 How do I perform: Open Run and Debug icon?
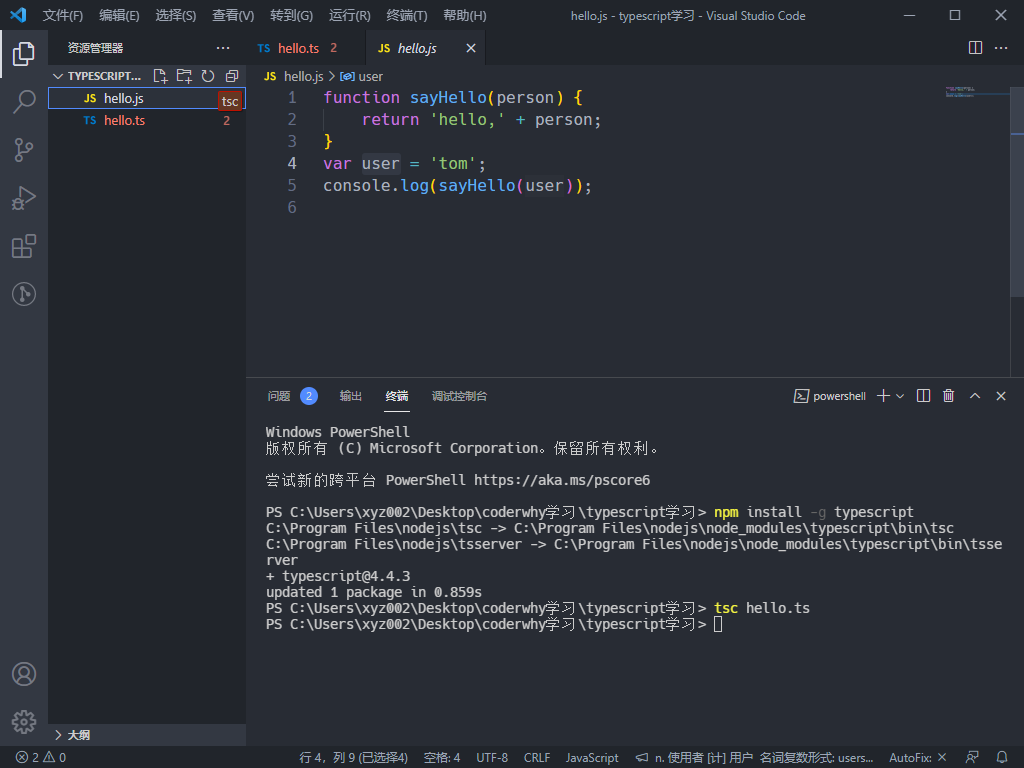click(x=24, y=198)
